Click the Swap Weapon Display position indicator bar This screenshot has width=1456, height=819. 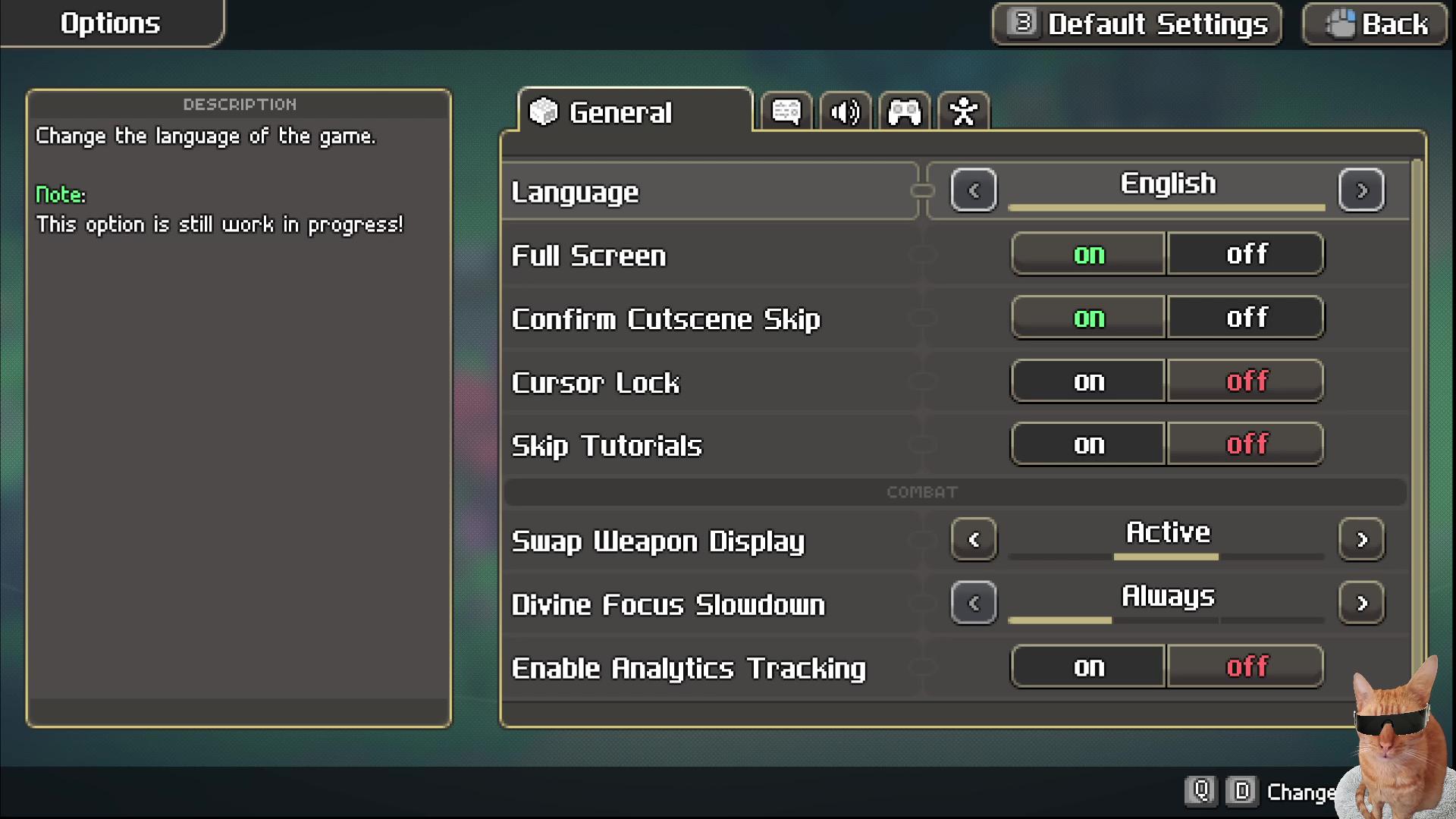click(1166, 557)
